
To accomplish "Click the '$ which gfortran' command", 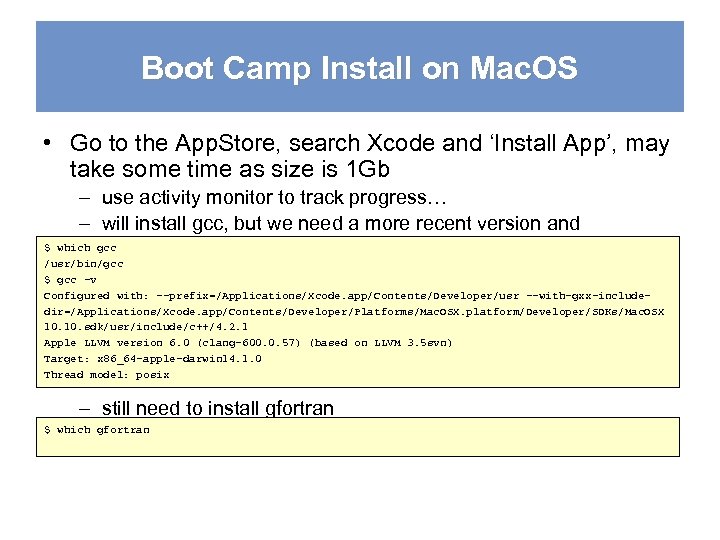I will (x=96, y=429).
